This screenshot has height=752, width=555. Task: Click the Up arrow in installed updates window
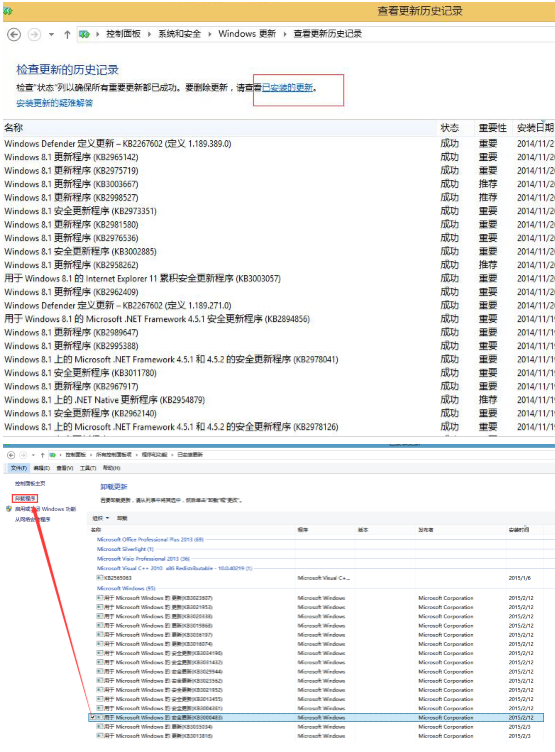[42, 455]
